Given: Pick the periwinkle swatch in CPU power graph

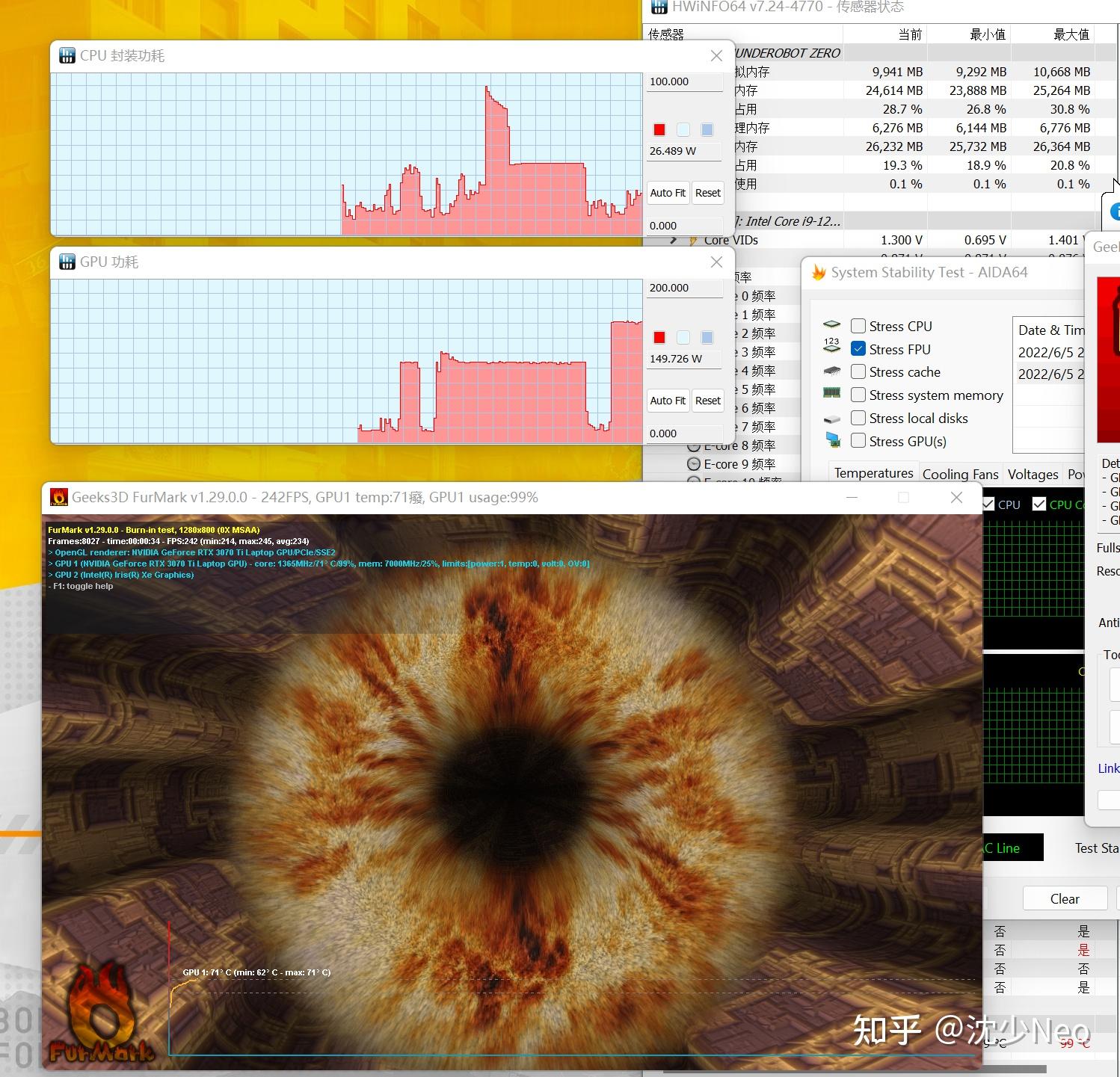Looking at the screenshot, I should [x=707, y=130].
